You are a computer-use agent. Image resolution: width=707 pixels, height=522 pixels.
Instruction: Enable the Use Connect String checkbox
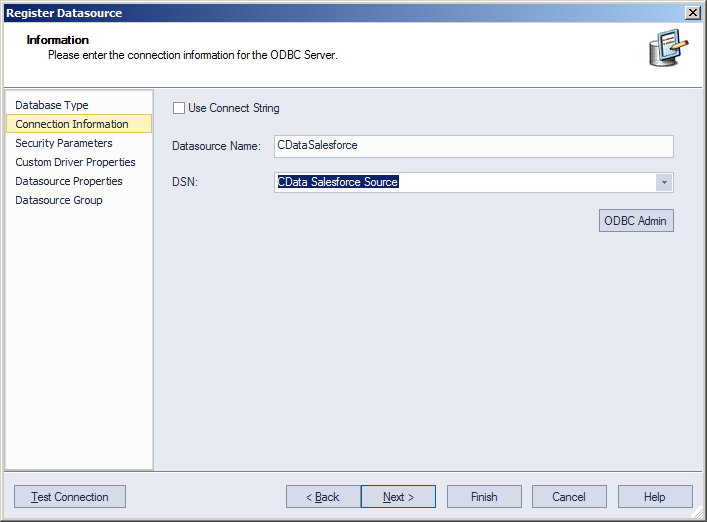179,108
